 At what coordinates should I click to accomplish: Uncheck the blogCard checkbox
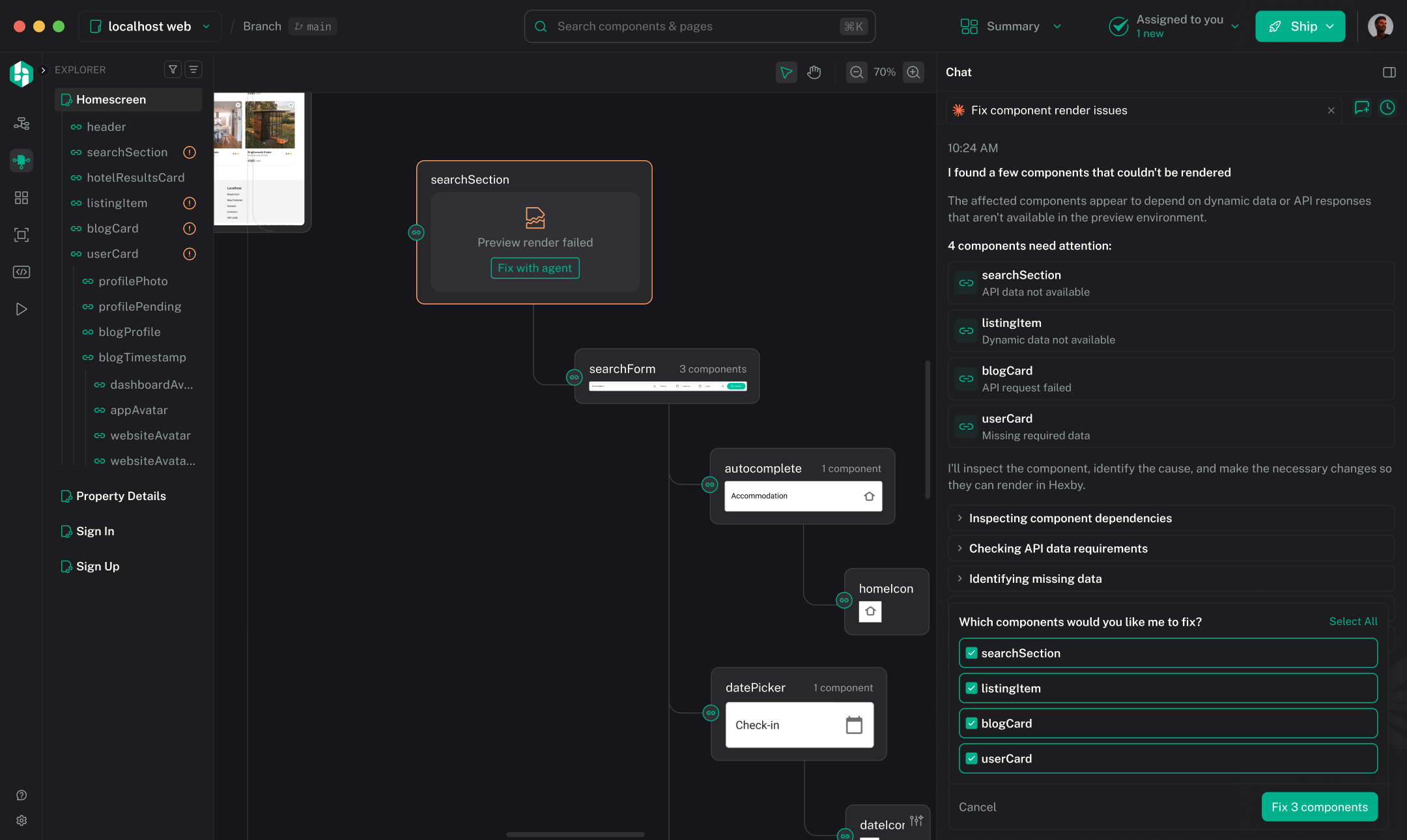tap(971, 723)
